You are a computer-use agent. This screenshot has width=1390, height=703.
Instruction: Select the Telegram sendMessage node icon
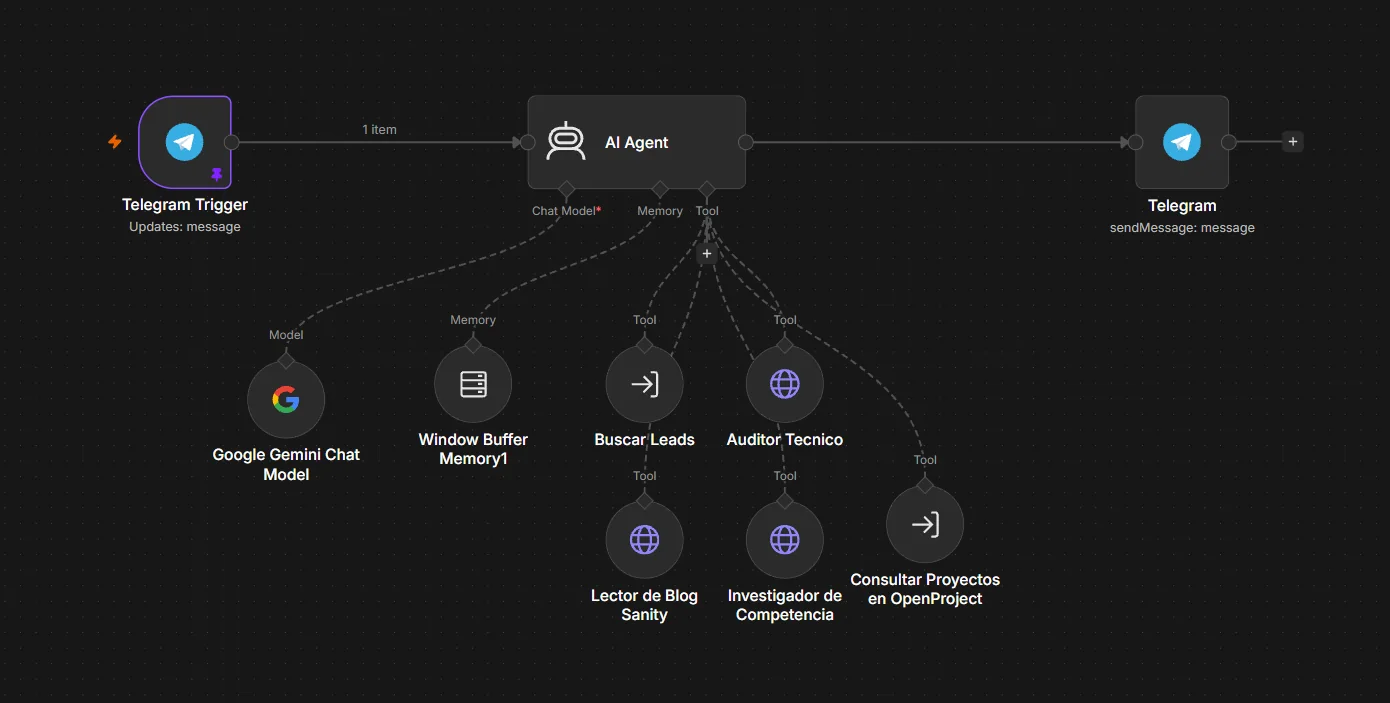coord(1182,142)
